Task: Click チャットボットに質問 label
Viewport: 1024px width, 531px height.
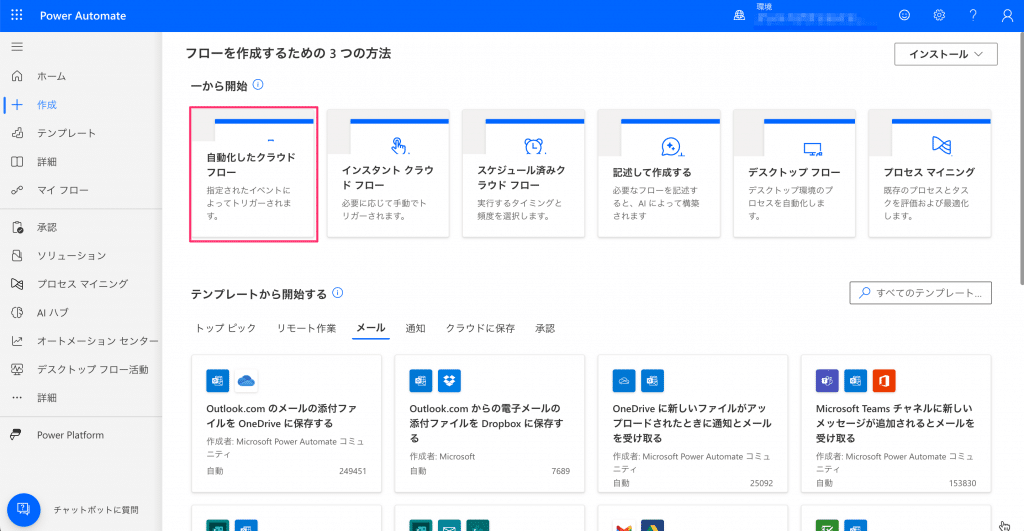Action: click(96, 510)
